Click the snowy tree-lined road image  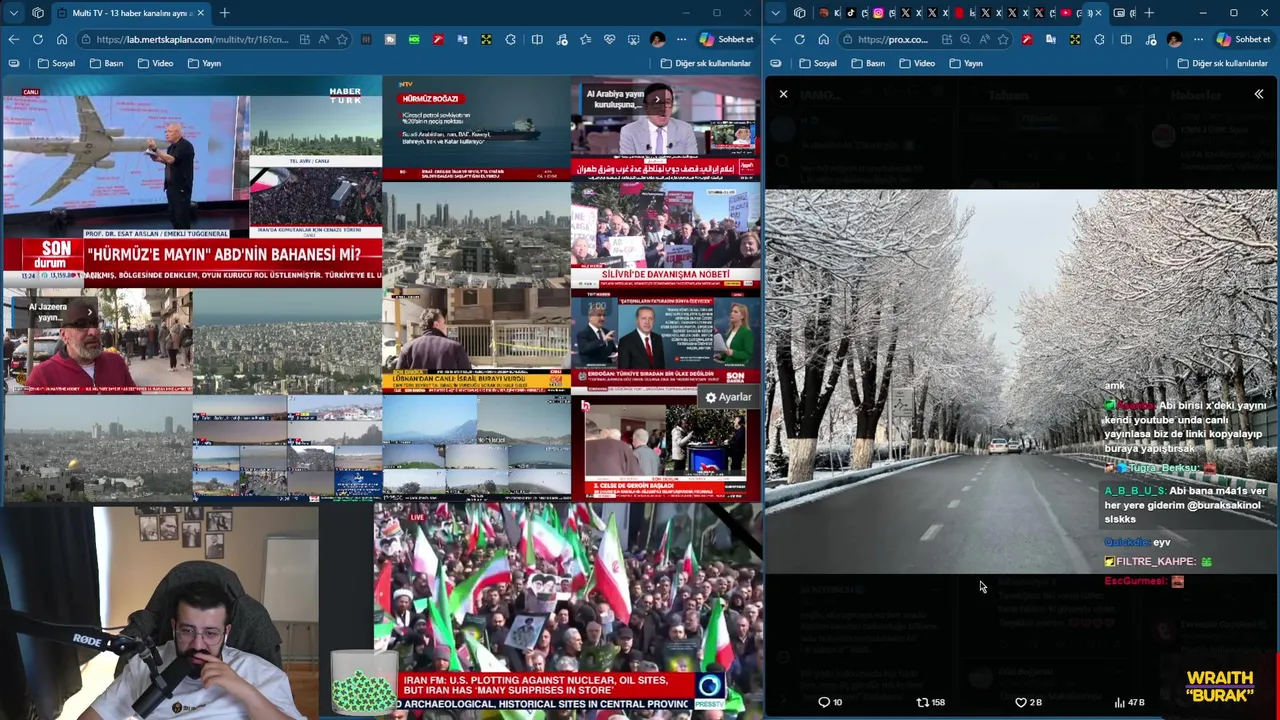click(x=1020, y=380)
